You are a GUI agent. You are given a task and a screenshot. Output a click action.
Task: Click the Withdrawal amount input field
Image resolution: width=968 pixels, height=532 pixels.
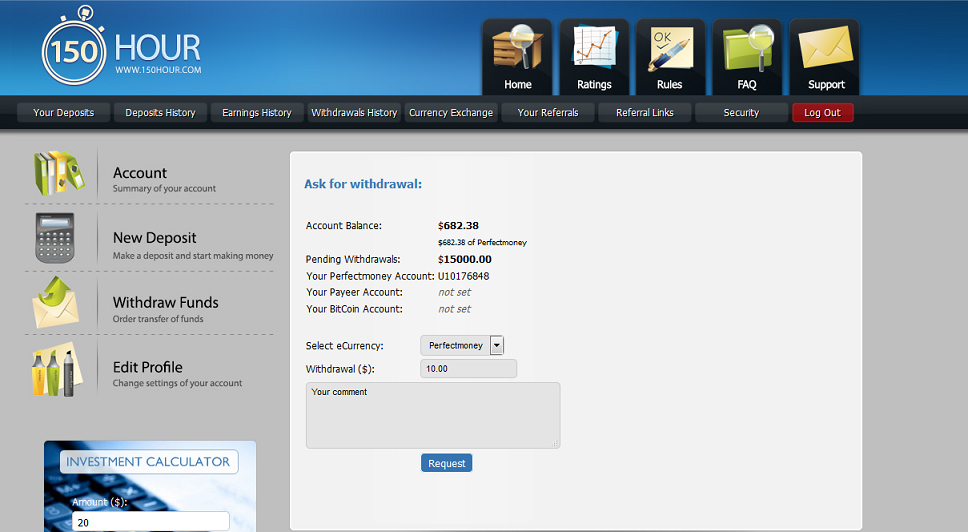click(x=468, y=369)
